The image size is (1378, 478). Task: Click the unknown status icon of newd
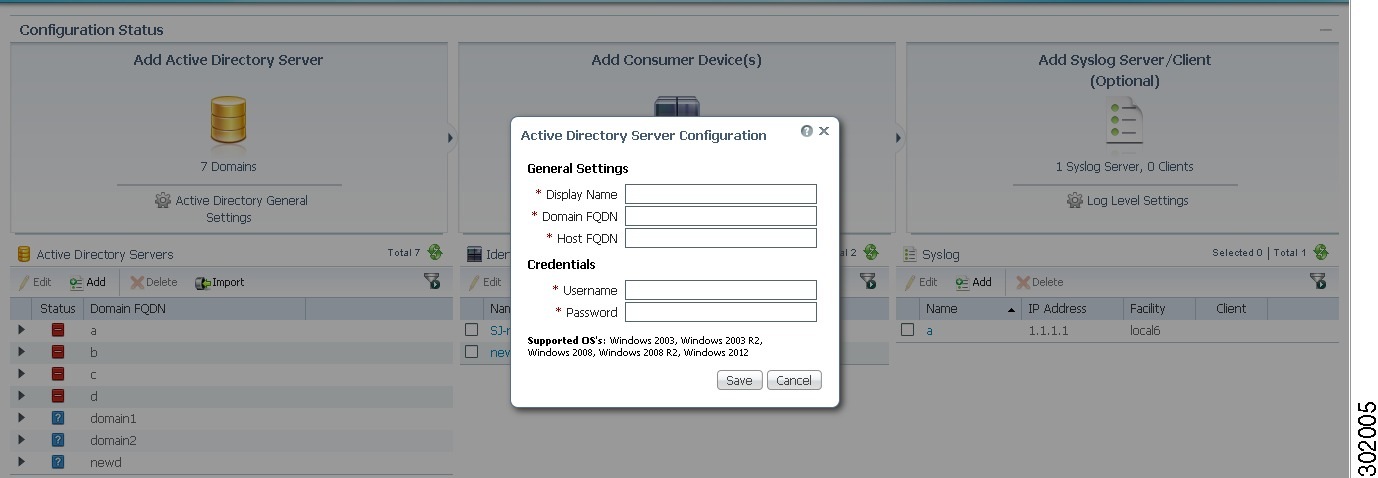tap(58, 462)
